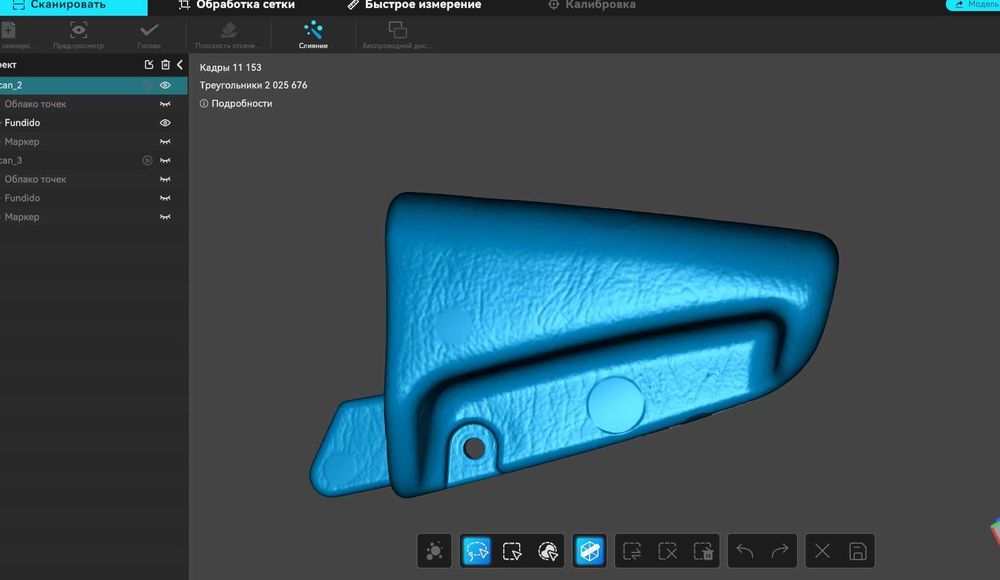Image resolution: width=1000 pixels, height=580 pixels.
Task: Click the Кадры 11 153 text
Action: click(230, 67)
